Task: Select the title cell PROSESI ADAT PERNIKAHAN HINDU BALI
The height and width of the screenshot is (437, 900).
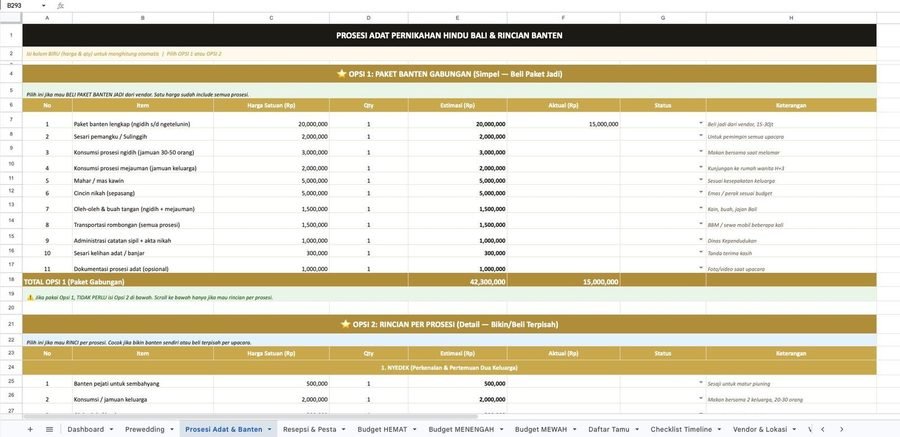Action: 449,35
